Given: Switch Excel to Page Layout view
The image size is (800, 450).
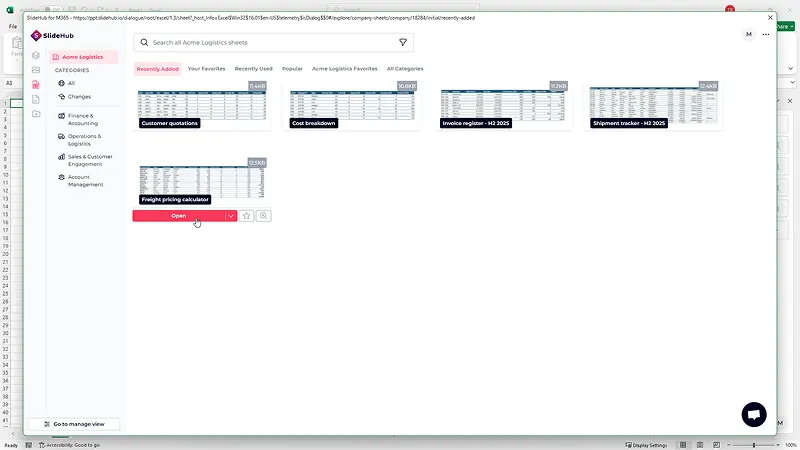Looking at the screenshot, I should 700,445.
